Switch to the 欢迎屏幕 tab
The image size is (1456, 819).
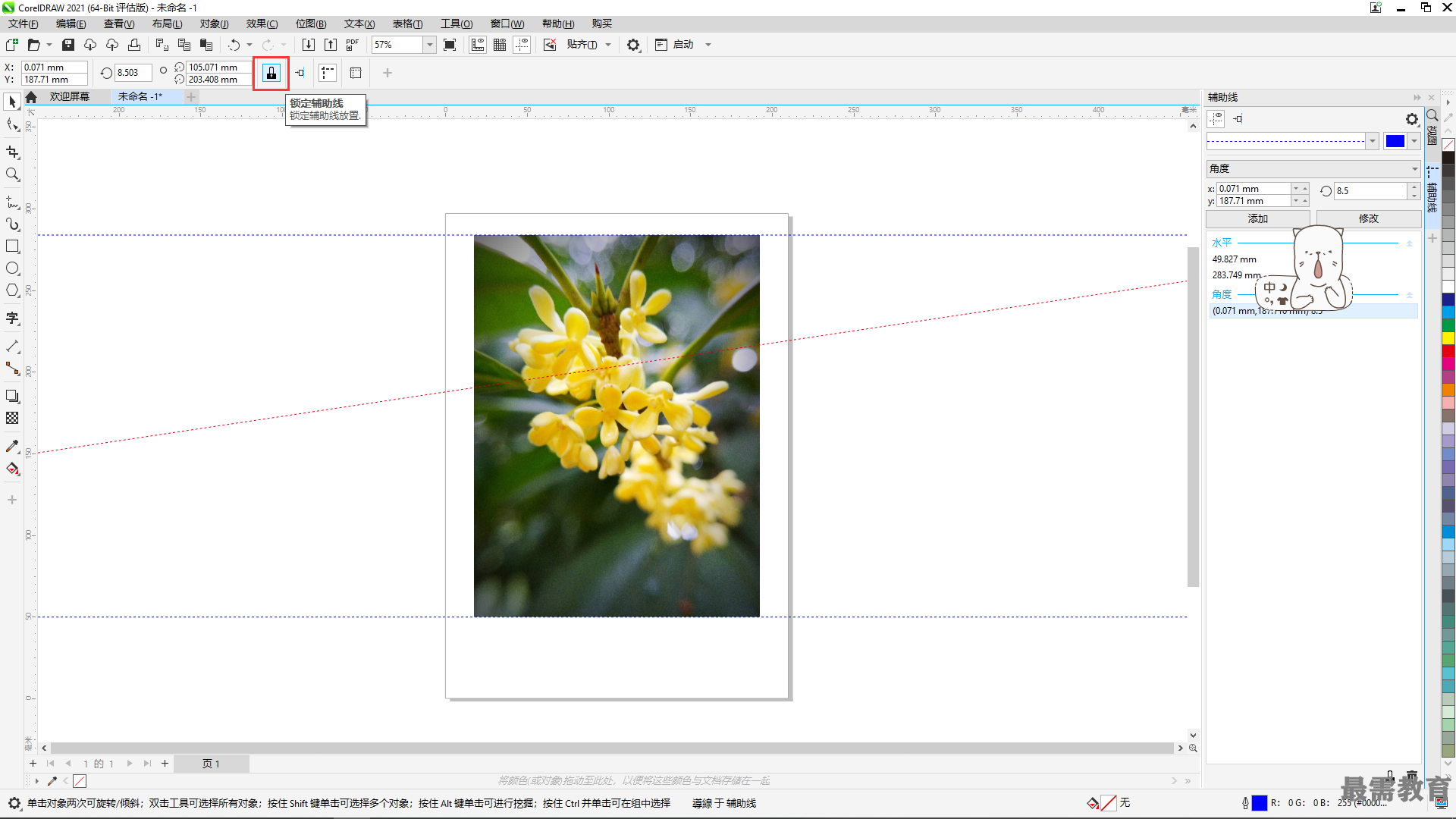click(x=70, y=96)
